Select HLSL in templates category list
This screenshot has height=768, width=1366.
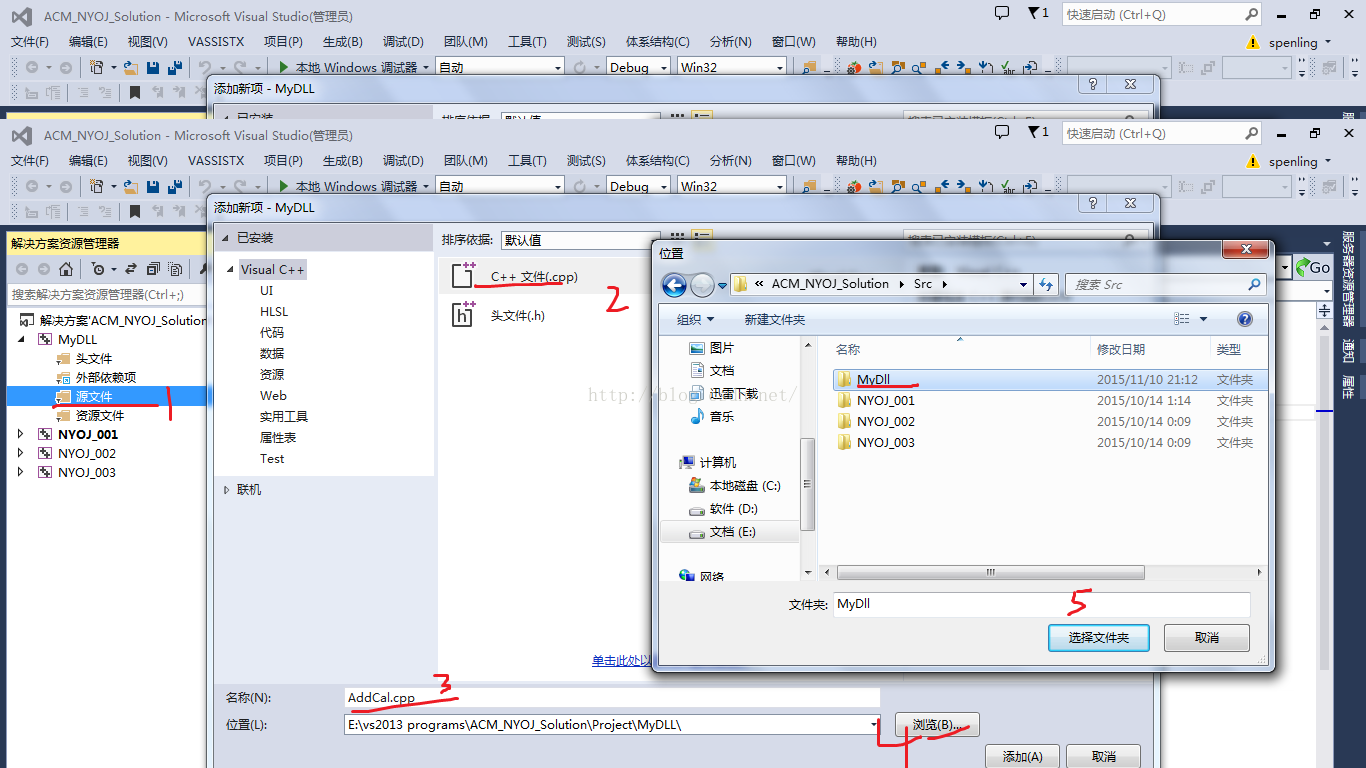point(274,311)
